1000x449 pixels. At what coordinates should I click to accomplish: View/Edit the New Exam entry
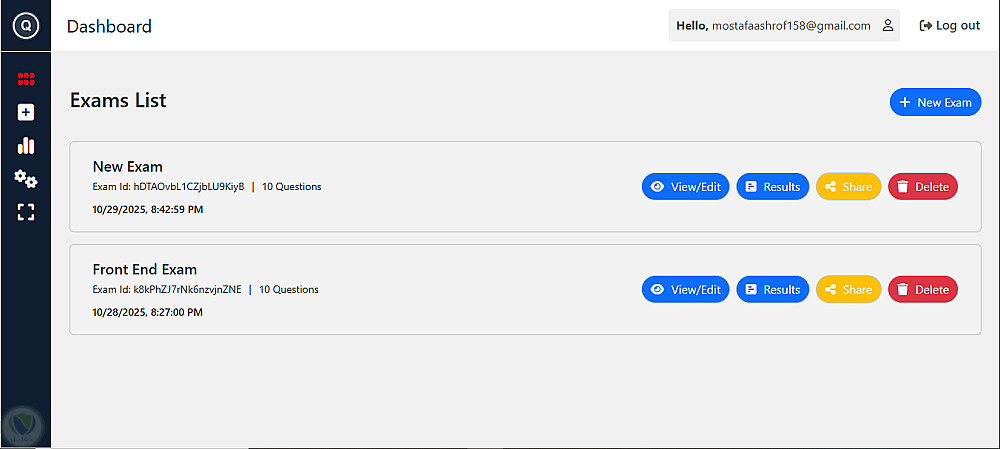pos(685,187)
